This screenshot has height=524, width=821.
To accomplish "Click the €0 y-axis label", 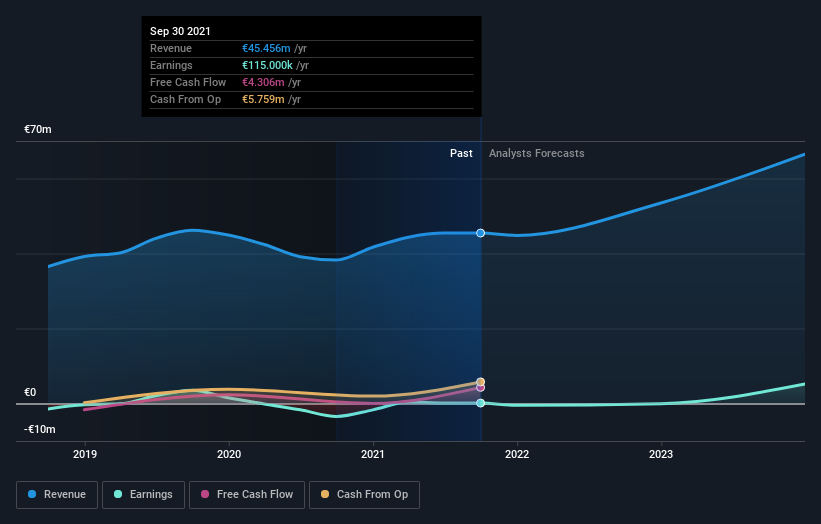I will (x=30, y=392).
